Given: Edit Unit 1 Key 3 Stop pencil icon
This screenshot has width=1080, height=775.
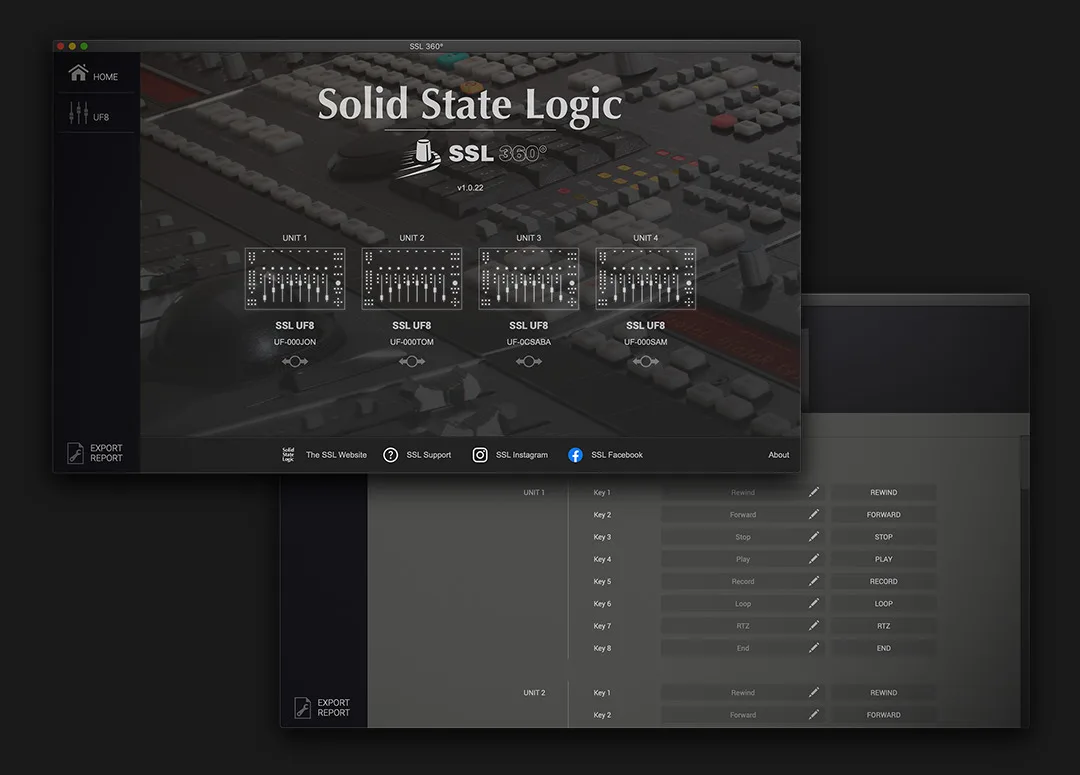Looking at the screenshot, I should [813, 536].
